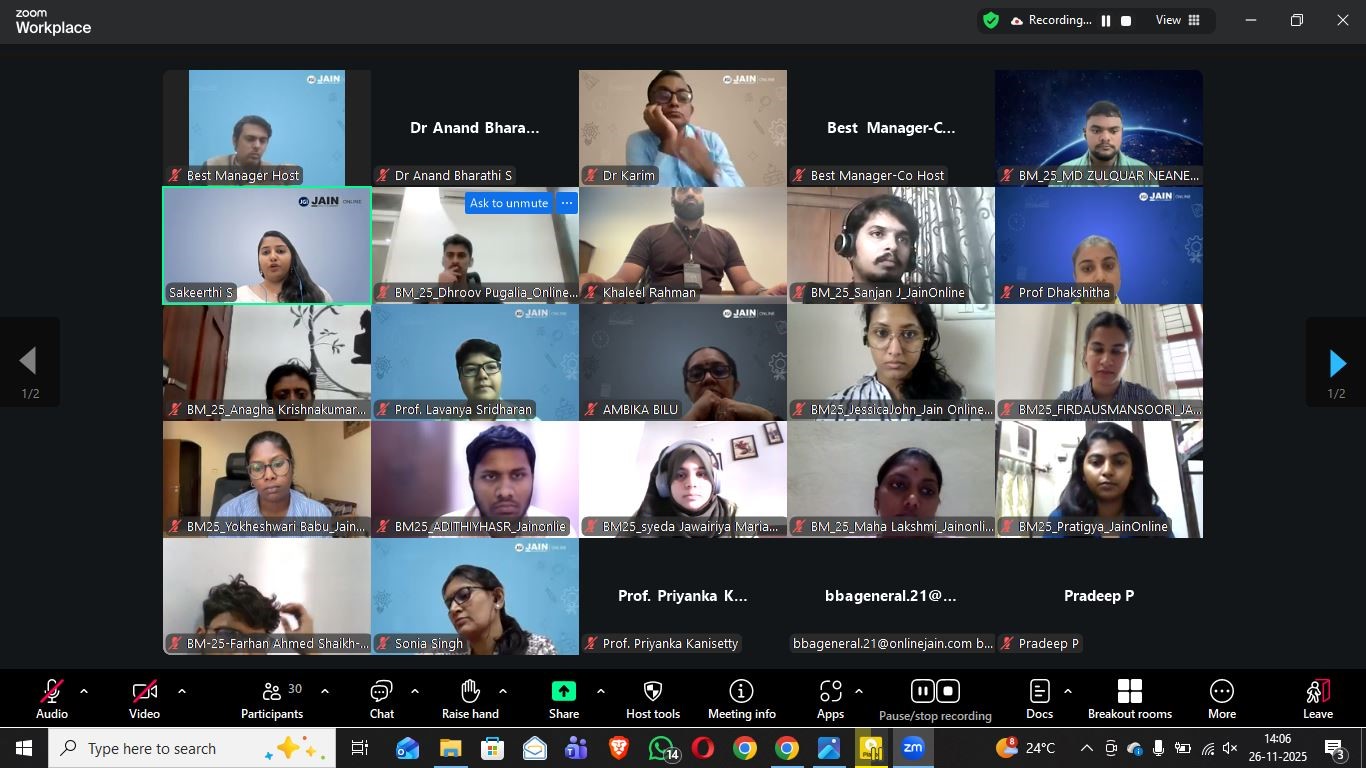Click Ask to unmute on Dhroov's tile
This screenshot has height=768, width=1366.
click(x=509, y=203)
